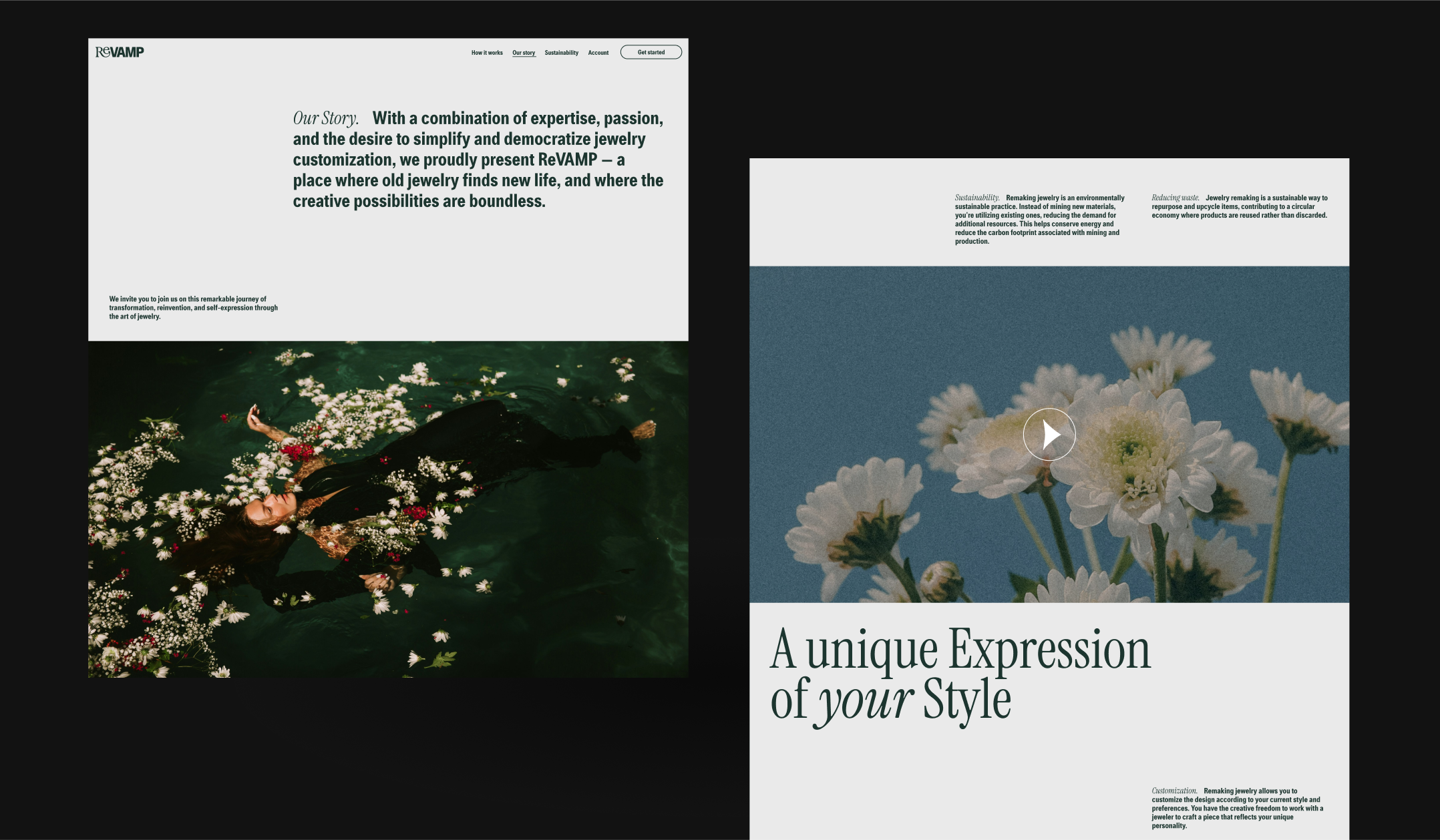This screenshot has height=840, width=1440.
Task: Go to the Our story nav link
Action: (x=524, y=53)
